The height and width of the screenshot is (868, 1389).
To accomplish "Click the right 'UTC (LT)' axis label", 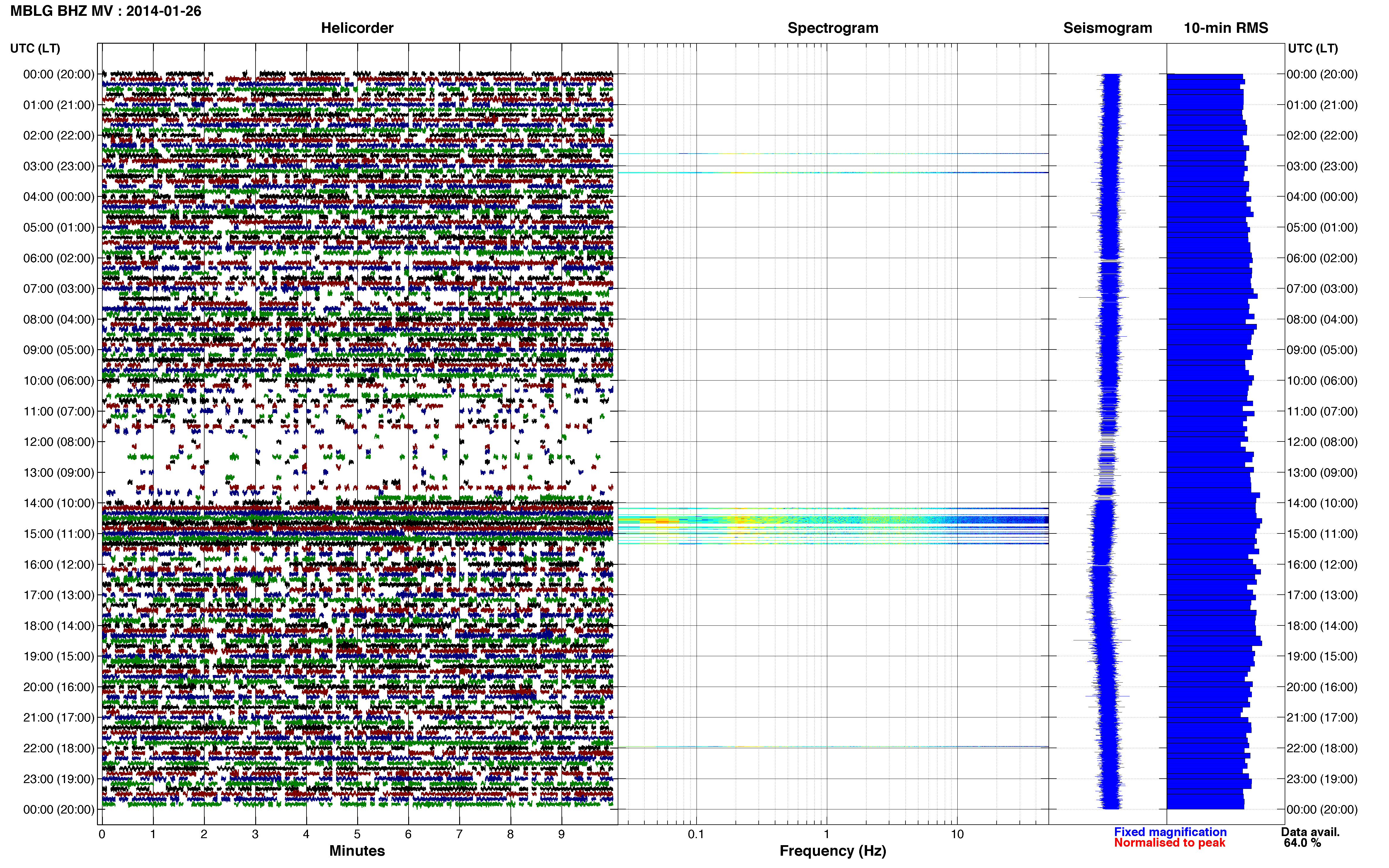I will (x=1313, y=48).
